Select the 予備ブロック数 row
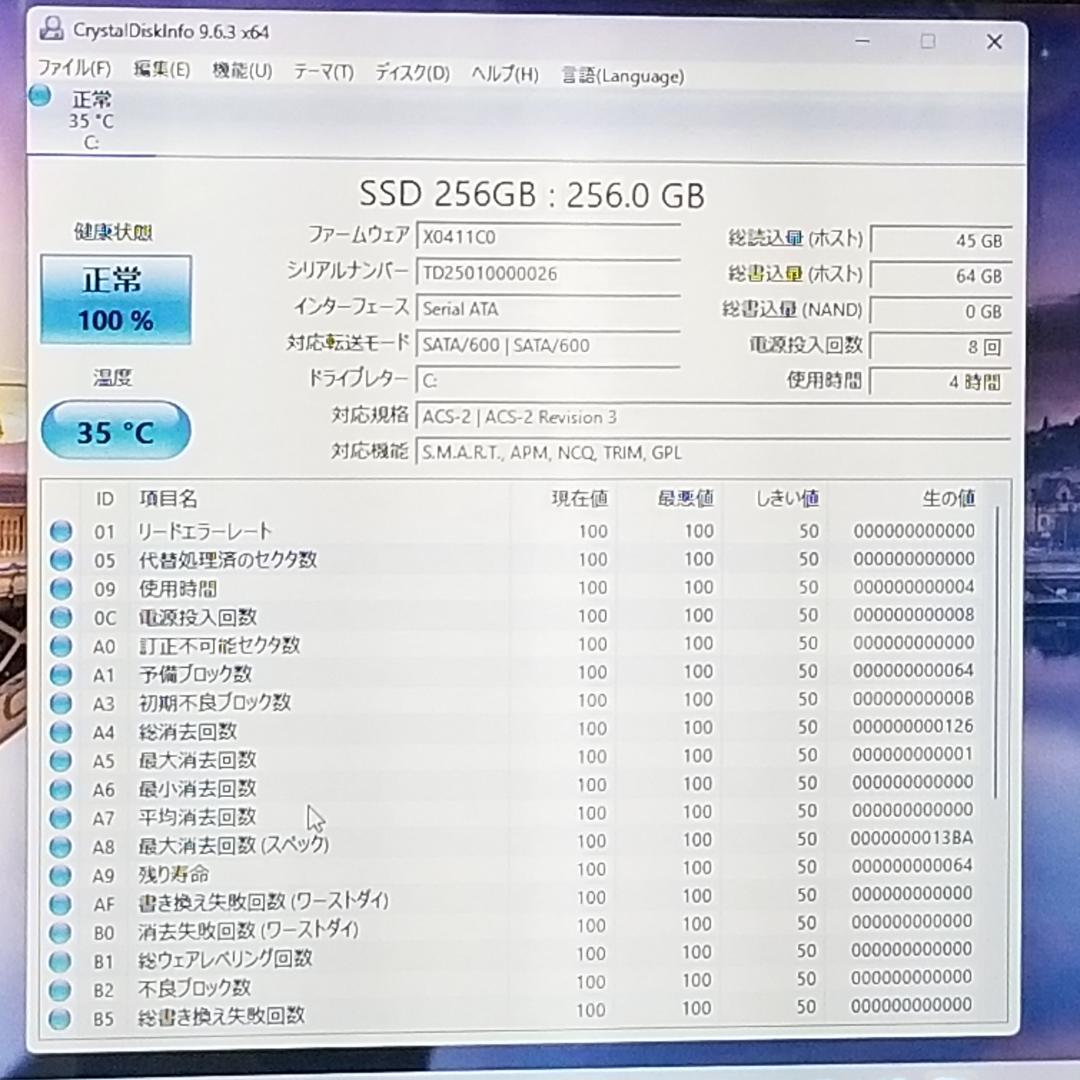 pos(513,673)
